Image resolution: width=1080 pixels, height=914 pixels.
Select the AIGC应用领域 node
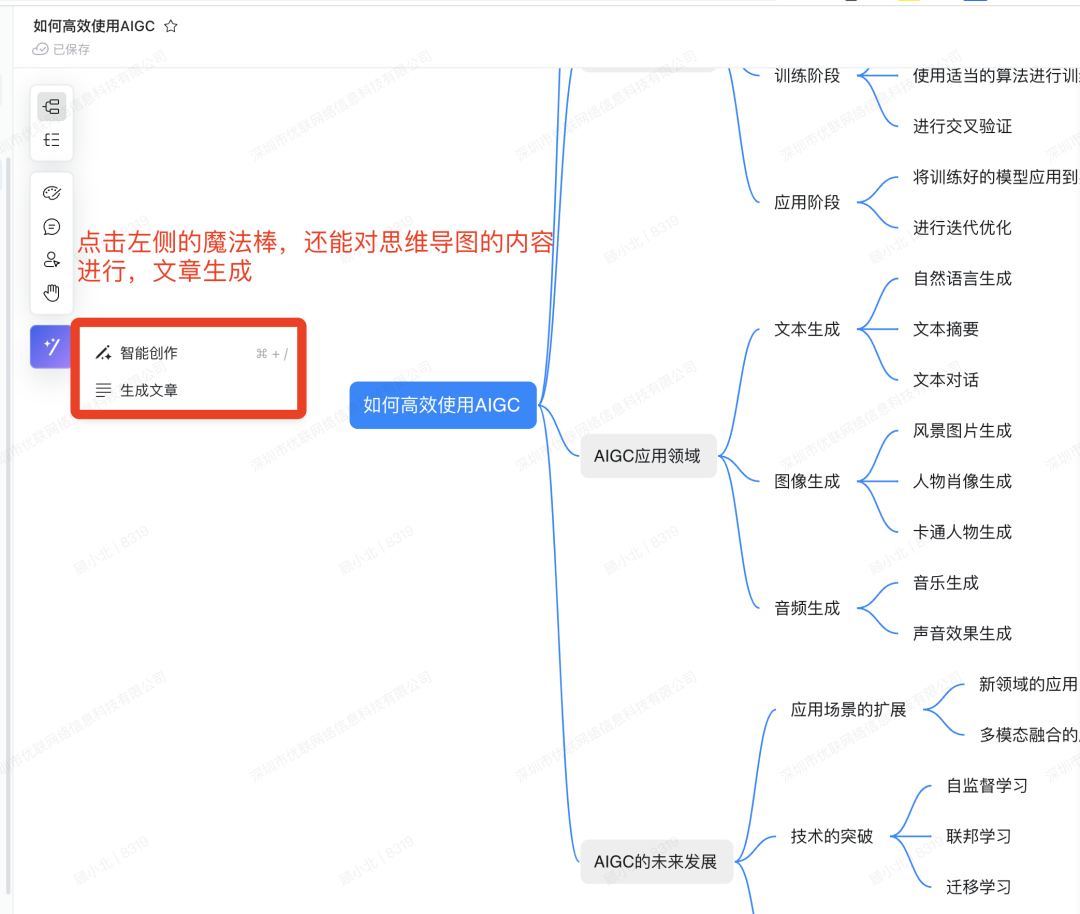tap(648, 456)
